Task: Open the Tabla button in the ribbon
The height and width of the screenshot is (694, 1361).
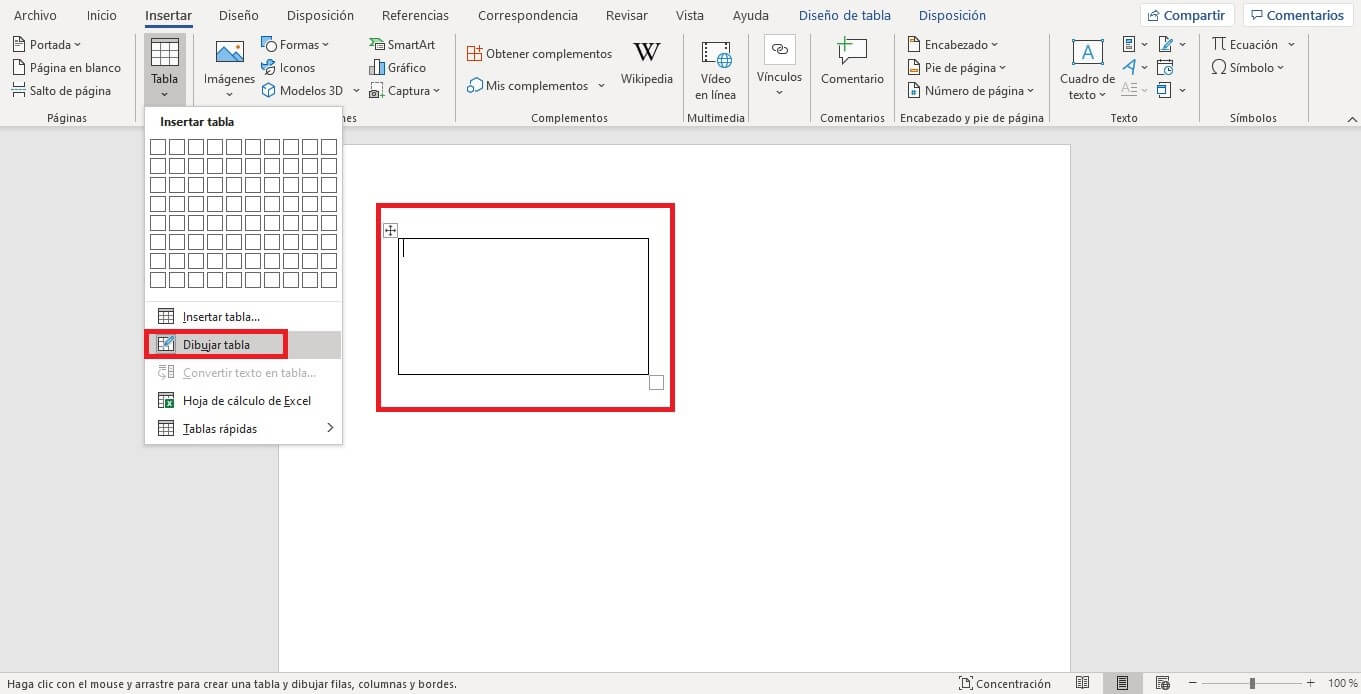Action: (164, 68)
